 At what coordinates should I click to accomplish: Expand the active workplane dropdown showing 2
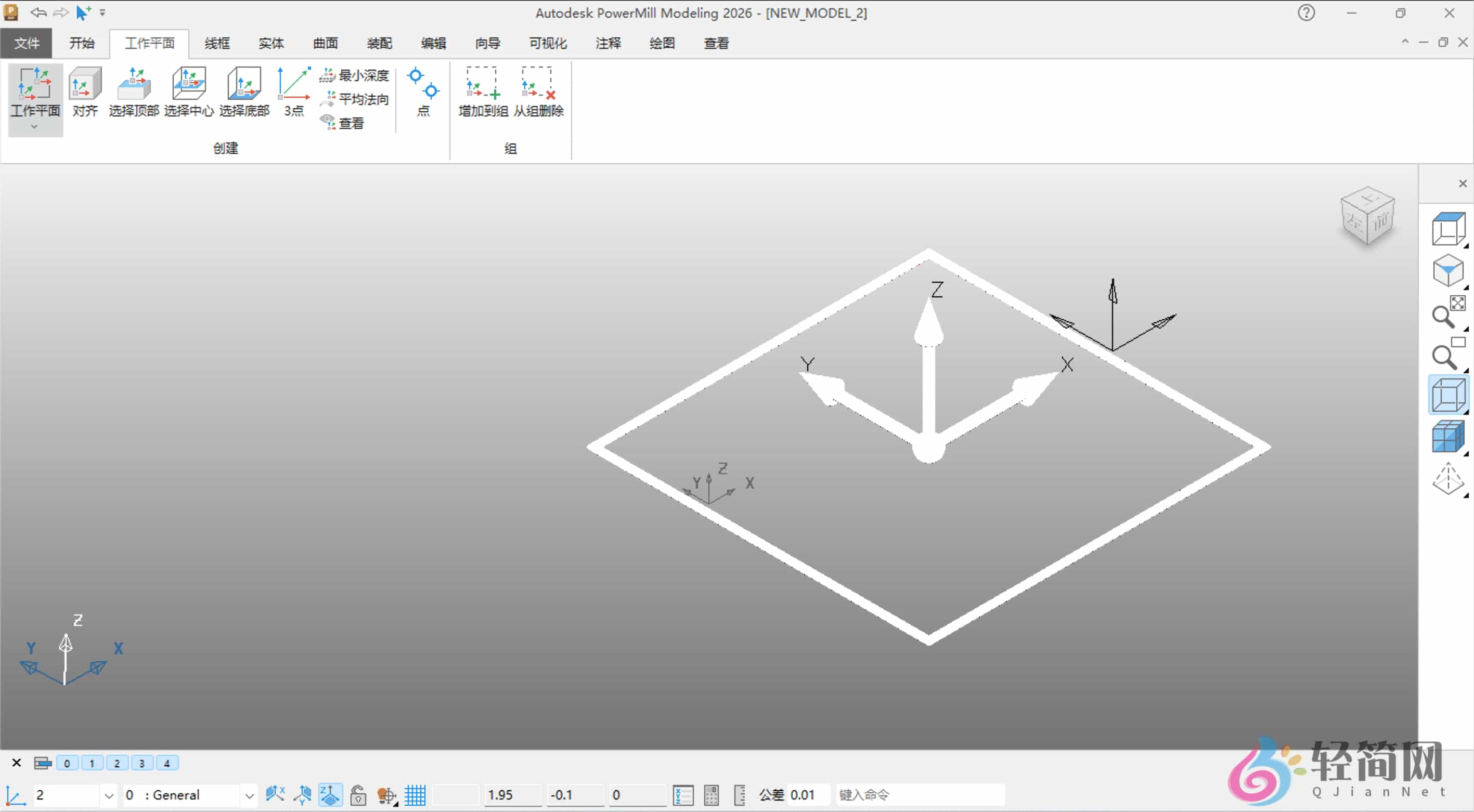pos(109,795)
